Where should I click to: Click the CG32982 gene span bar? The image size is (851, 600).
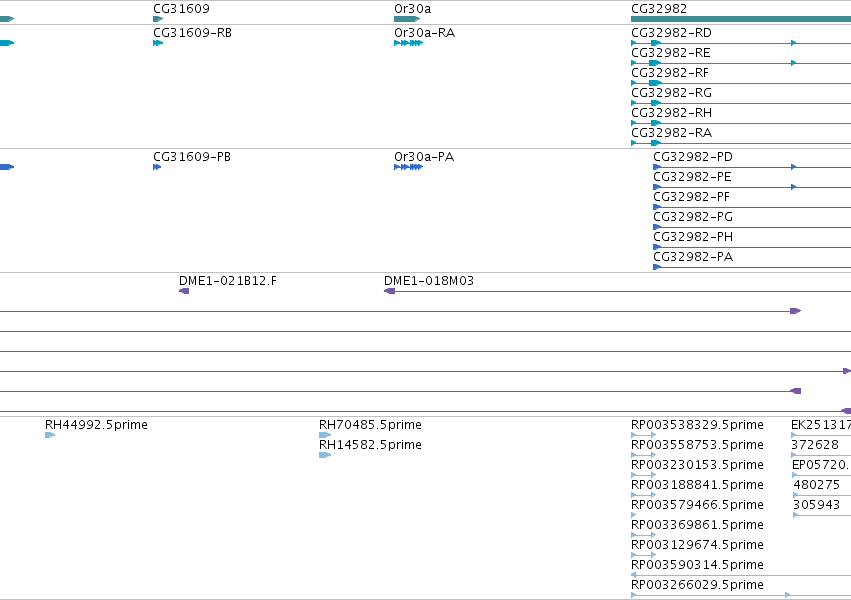741,19
